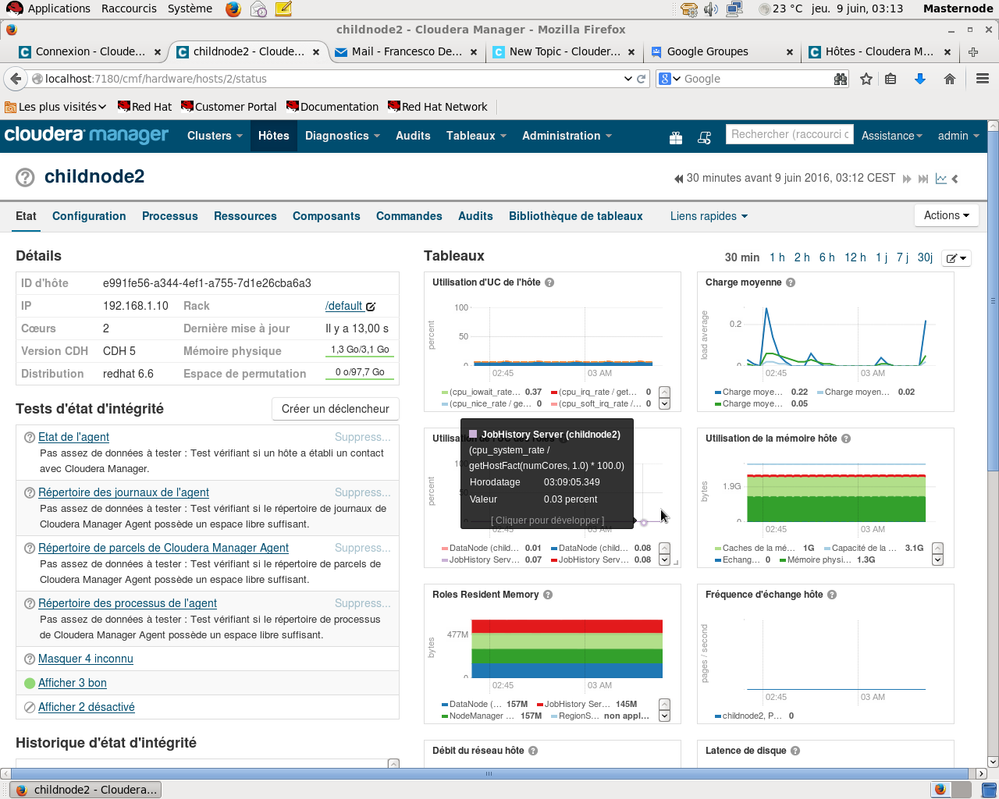Open the Afficher 3 bon link
Viewport: 999px width, 799px height.
pos(72,683)
